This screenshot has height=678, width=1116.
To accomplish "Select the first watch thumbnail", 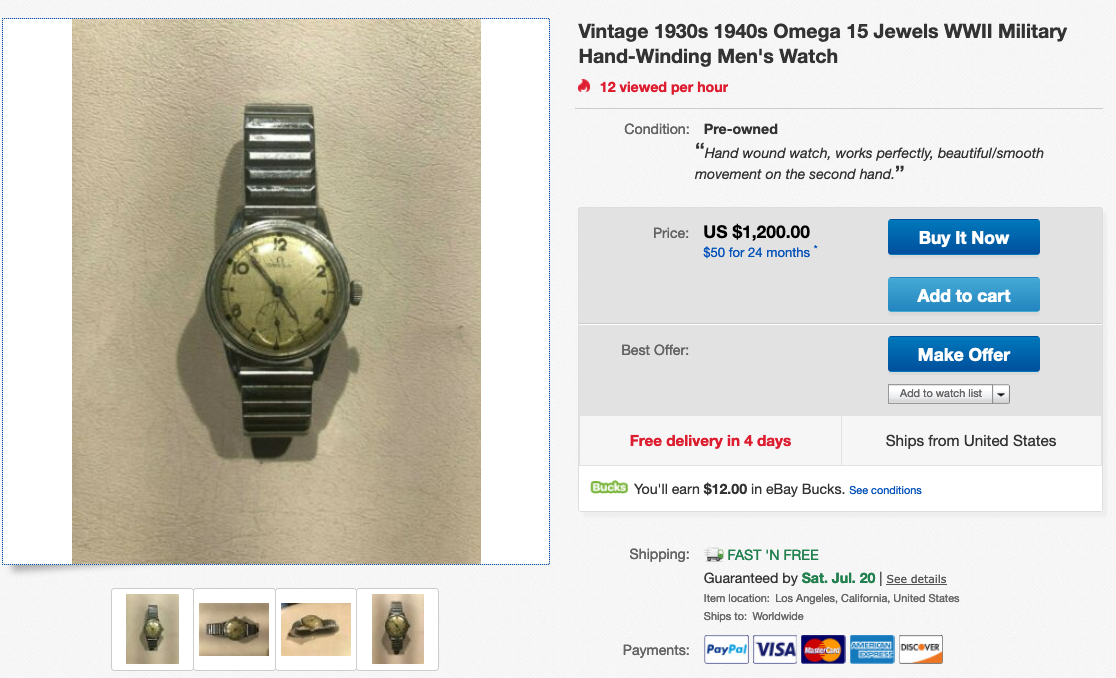I will coord(152,629).
